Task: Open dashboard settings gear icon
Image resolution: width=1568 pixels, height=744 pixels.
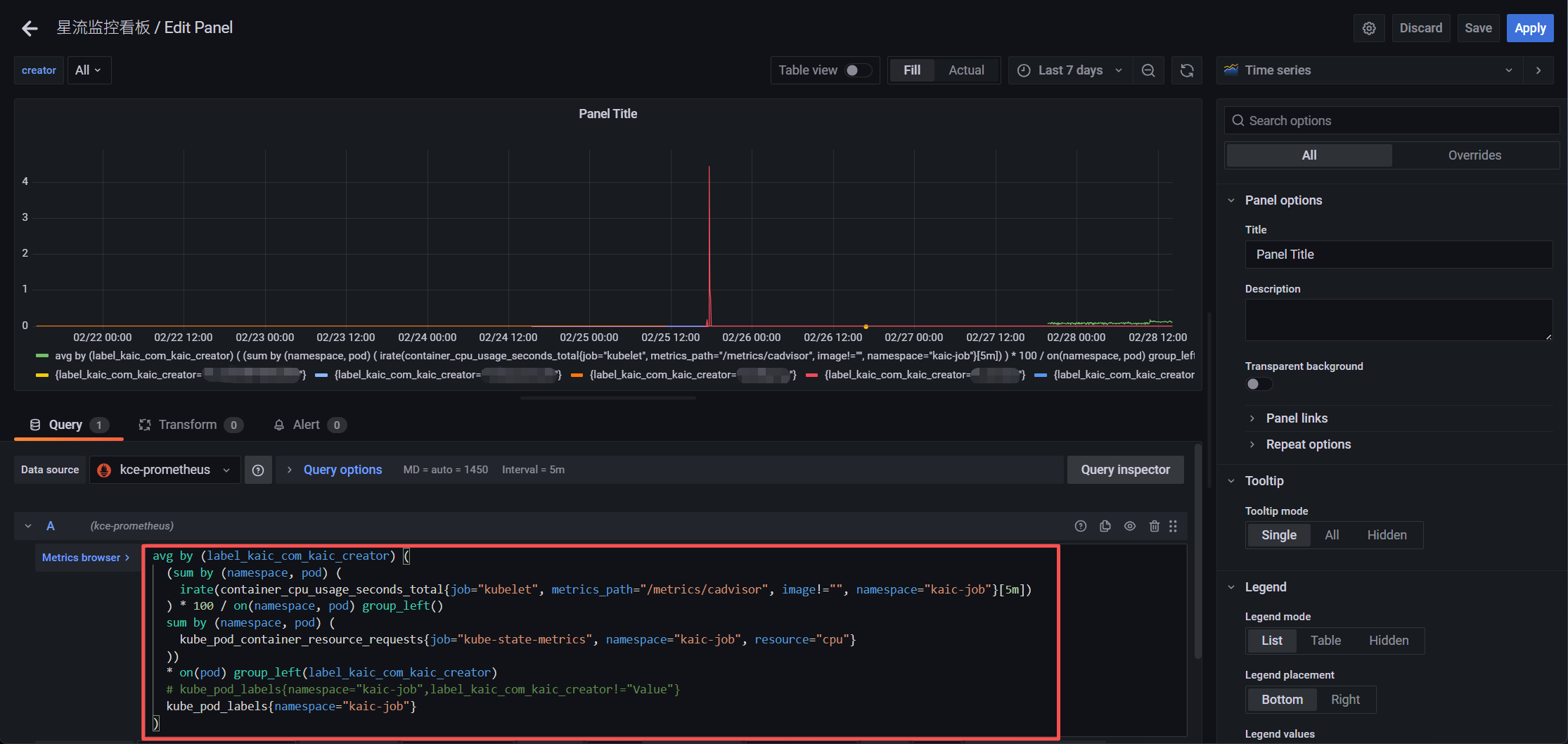Action: click(1368, 28)
